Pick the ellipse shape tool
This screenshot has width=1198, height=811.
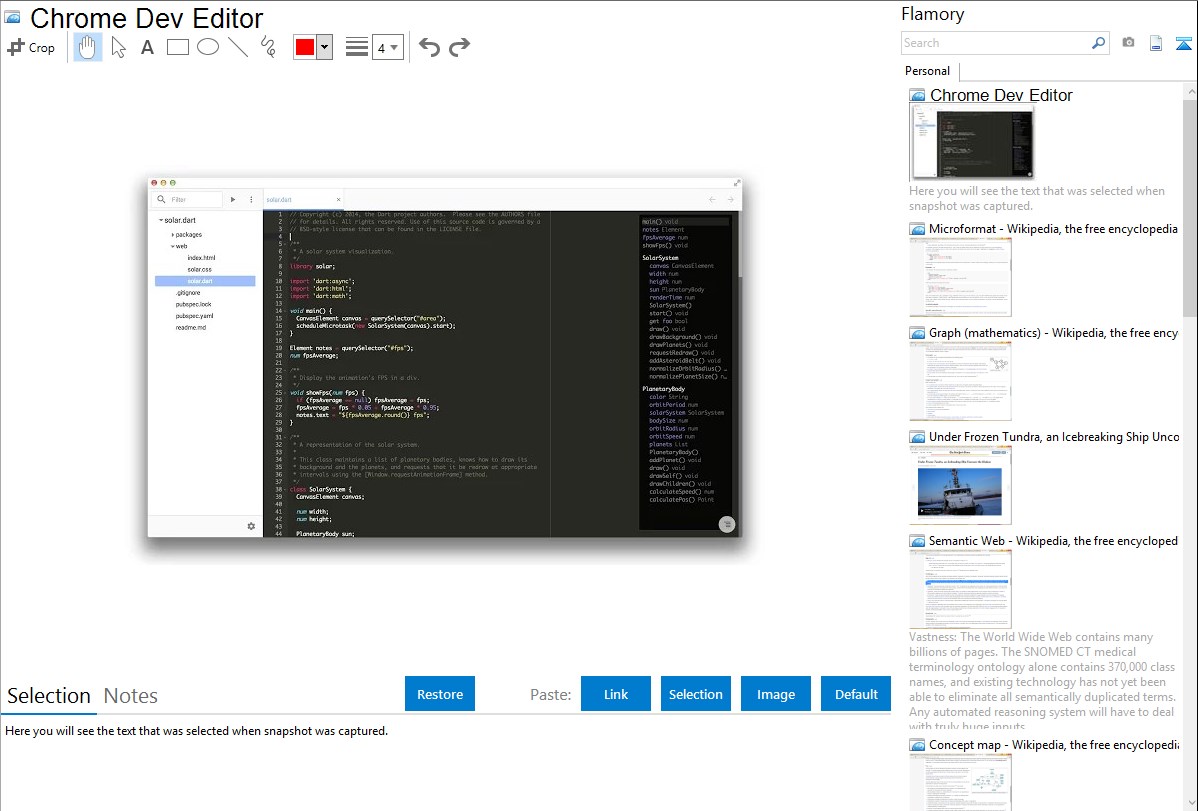click(208, 47)
